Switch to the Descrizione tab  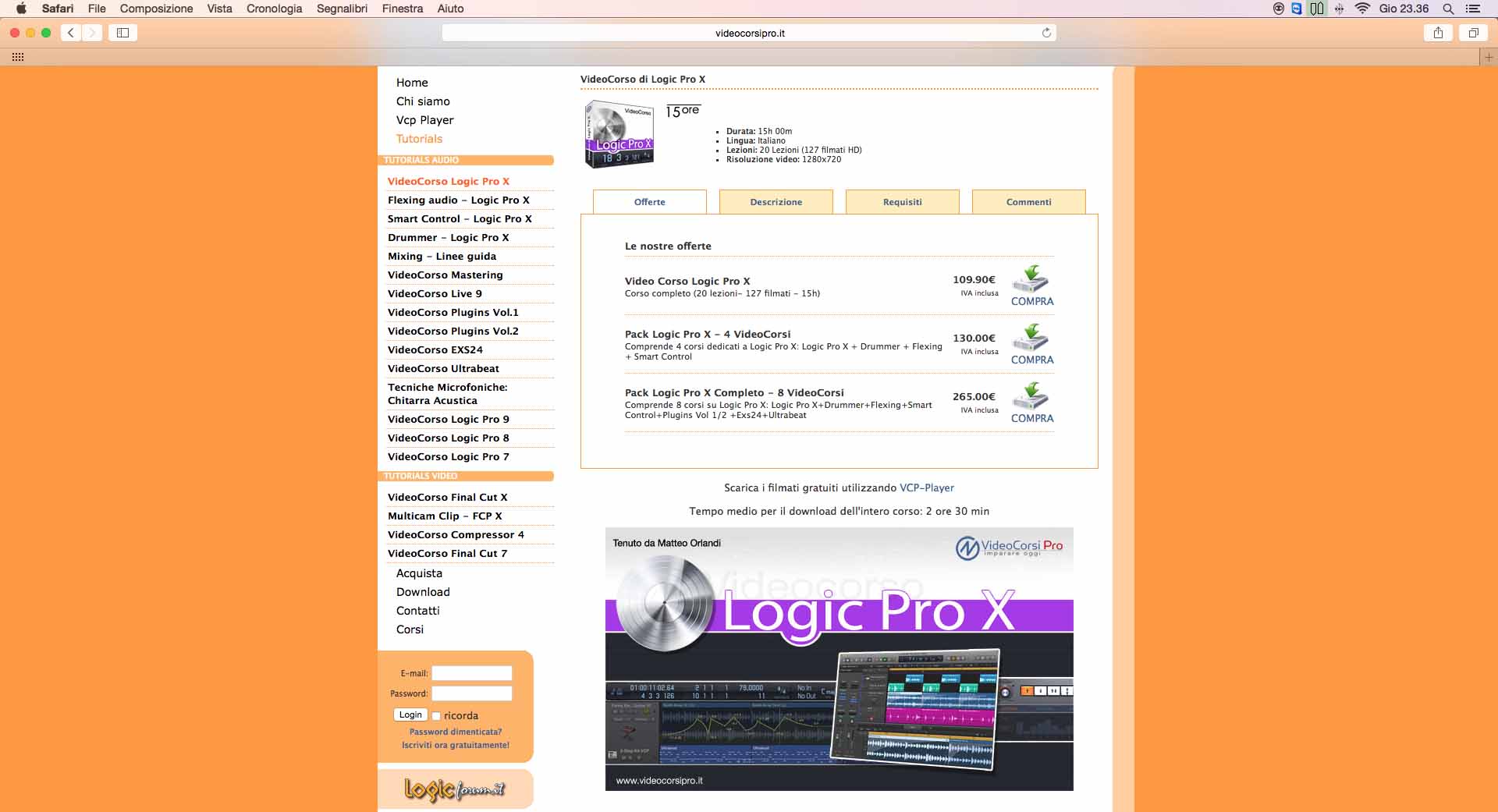click(775, 201)
